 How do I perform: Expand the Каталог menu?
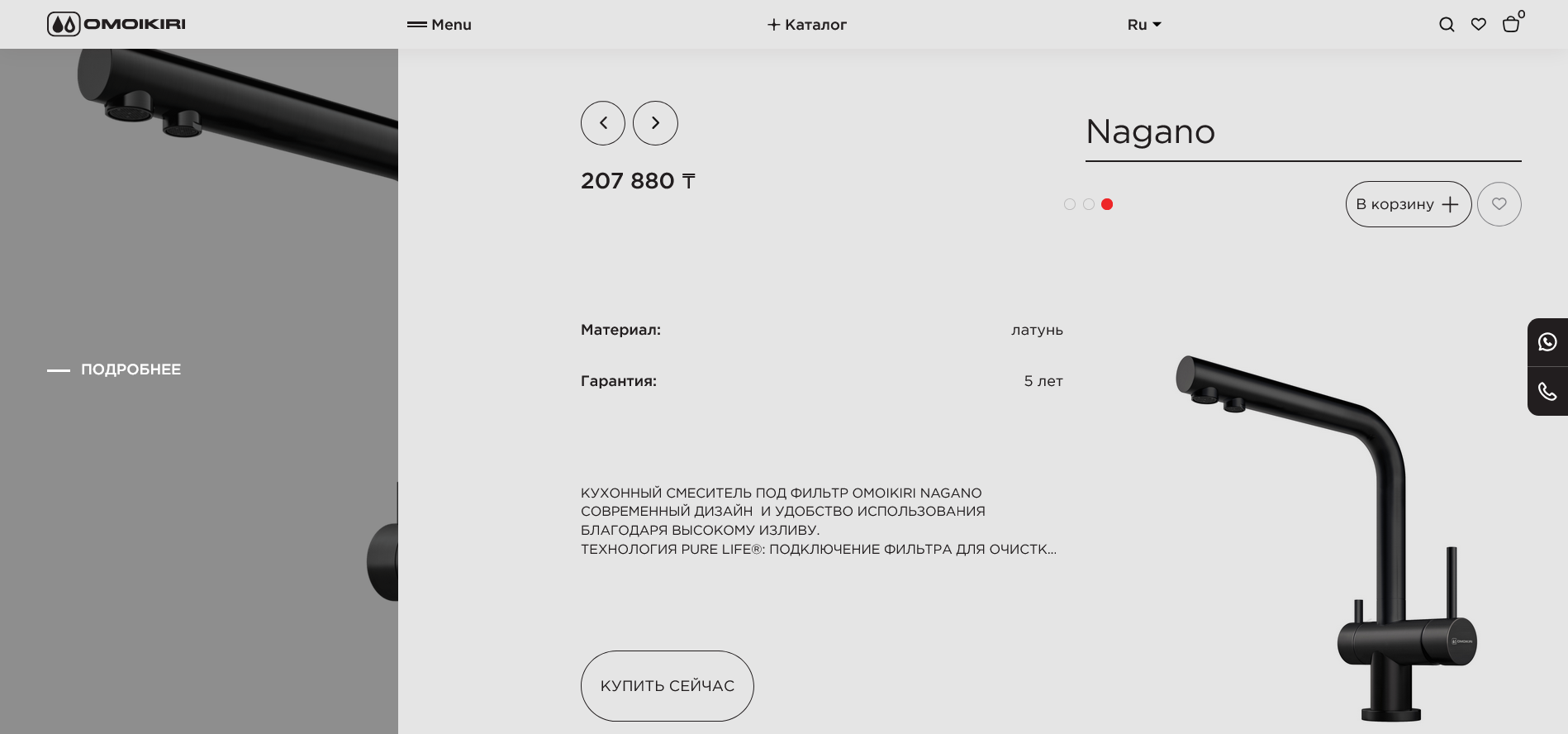807,25
